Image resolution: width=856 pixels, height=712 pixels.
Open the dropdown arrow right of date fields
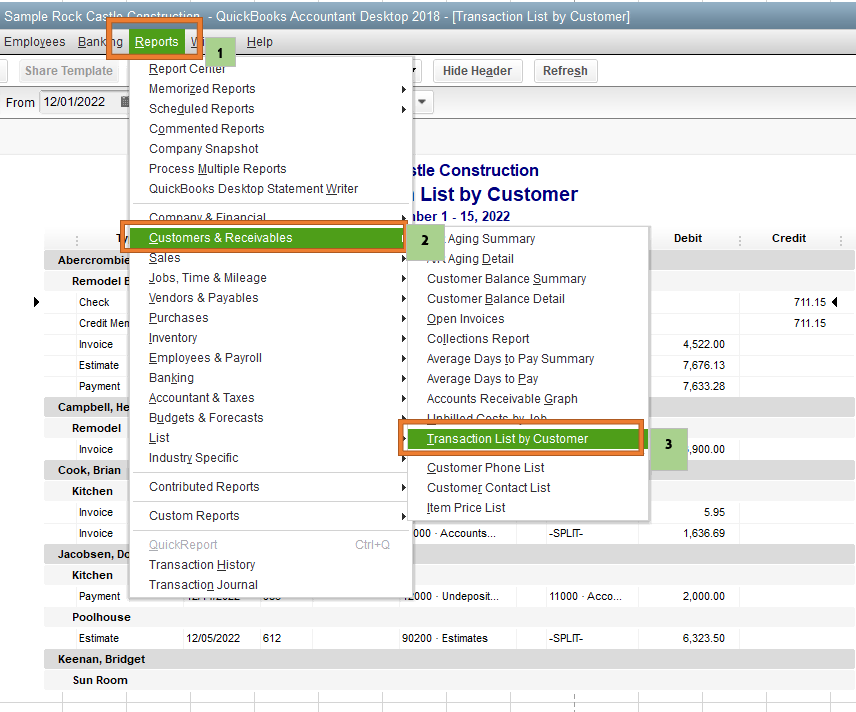422,102
